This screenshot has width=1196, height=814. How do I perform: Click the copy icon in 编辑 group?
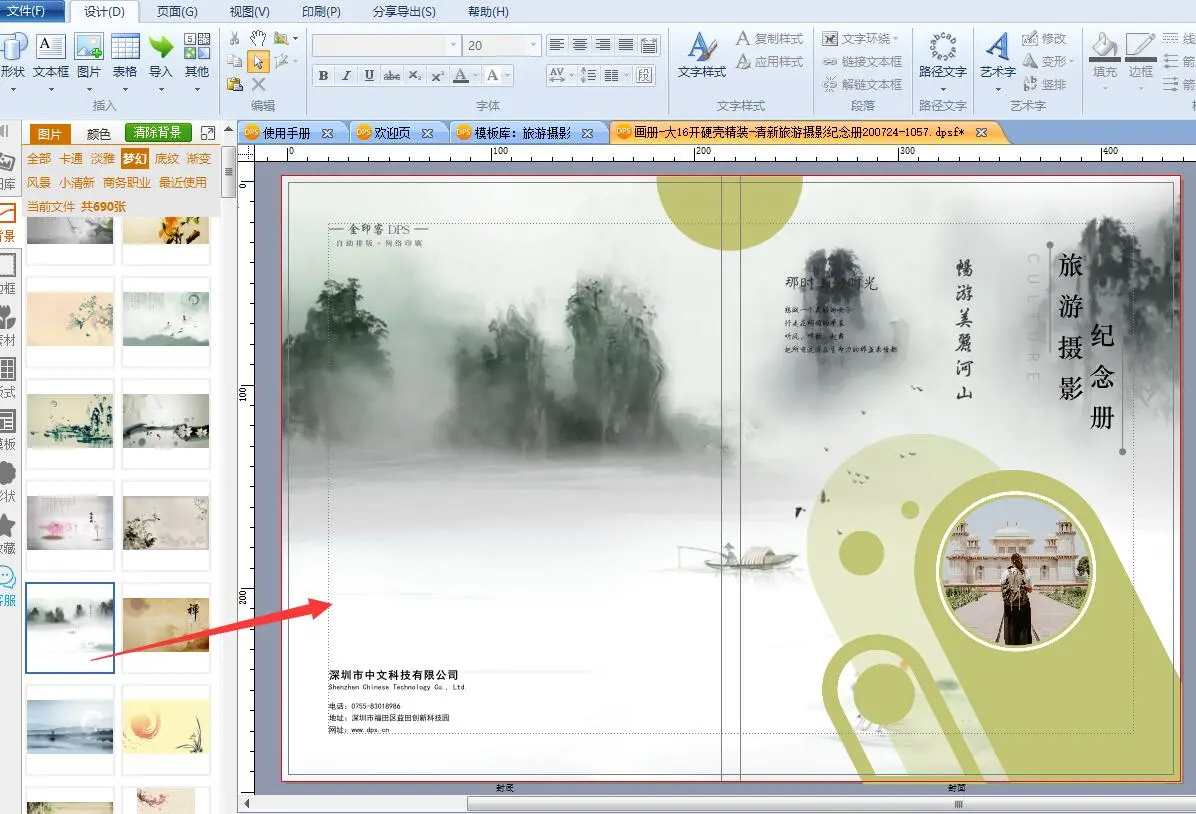click(x=235, y=61)
